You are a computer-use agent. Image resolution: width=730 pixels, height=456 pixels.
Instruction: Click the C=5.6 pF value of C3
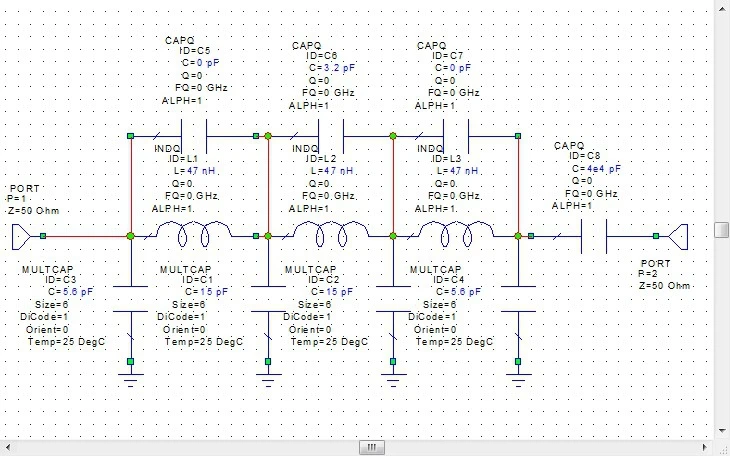tap(70, 292)
